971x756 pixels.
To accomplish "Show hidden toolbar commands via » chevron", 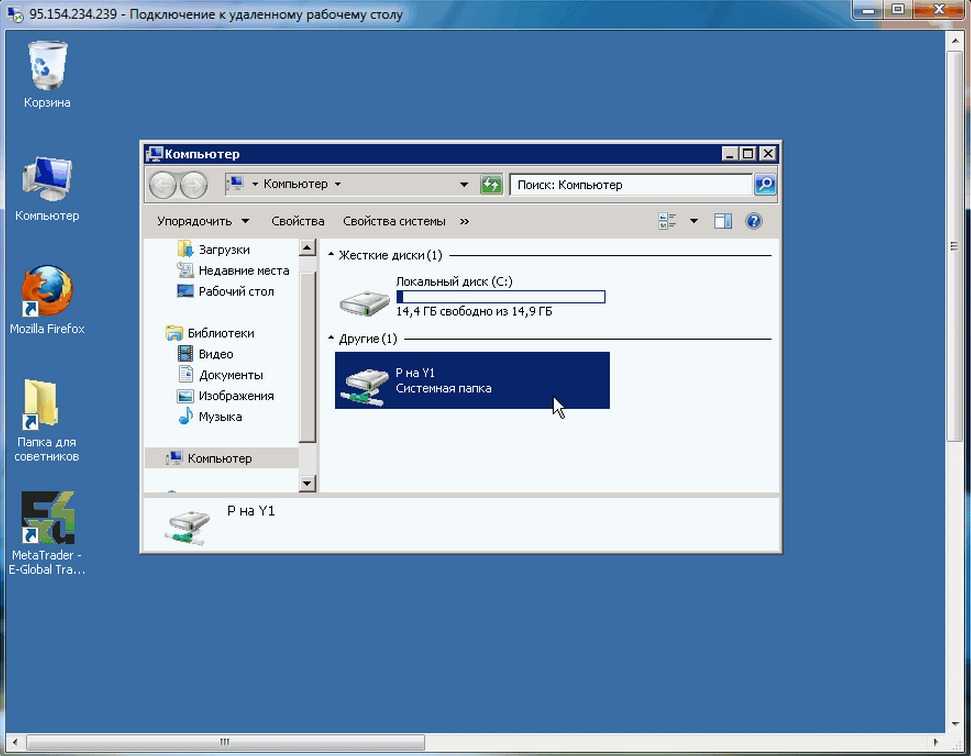I will tap(464, 221).
